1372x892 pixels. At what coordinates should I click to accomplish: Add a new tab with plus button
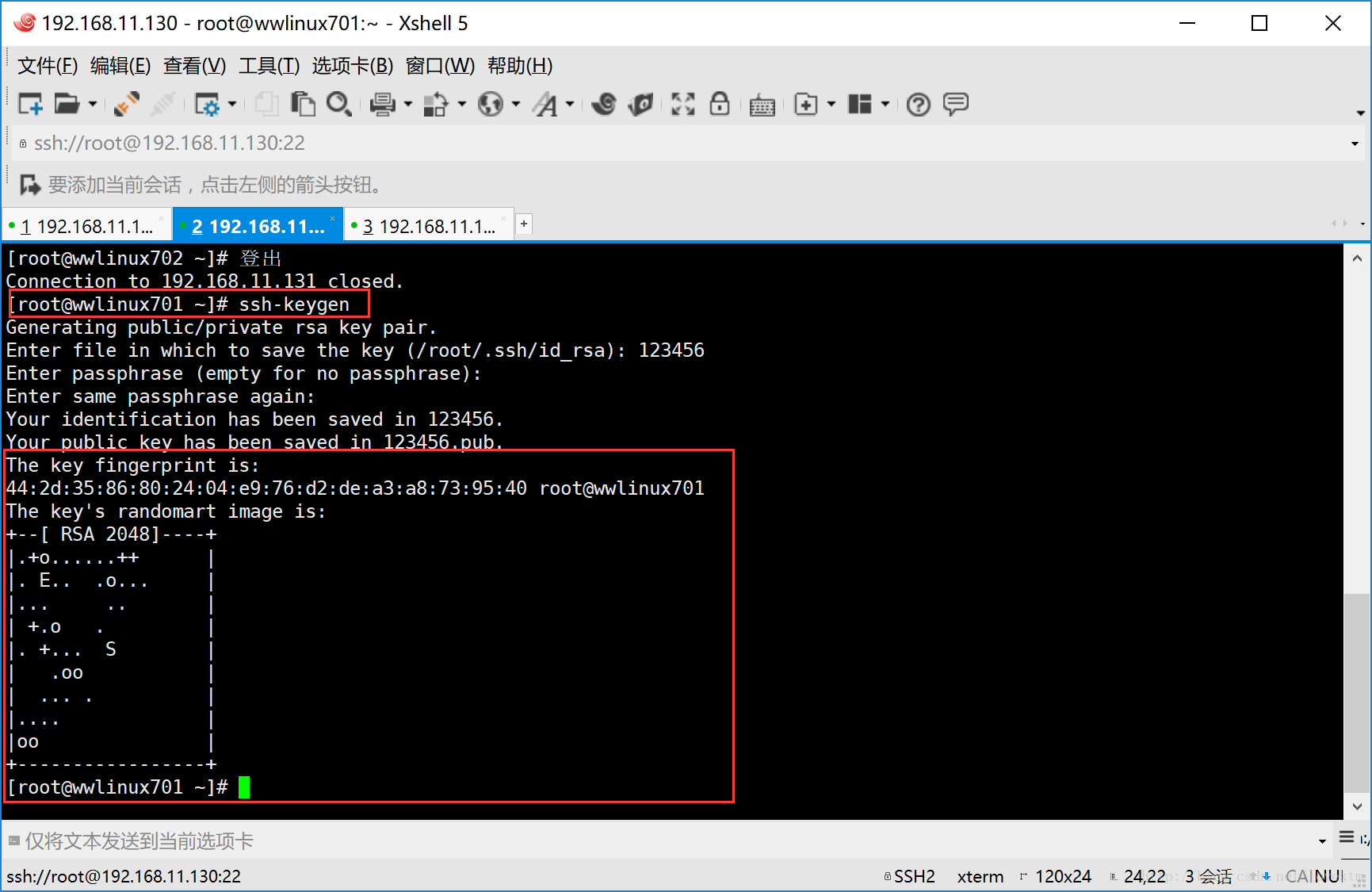[524, 224]
